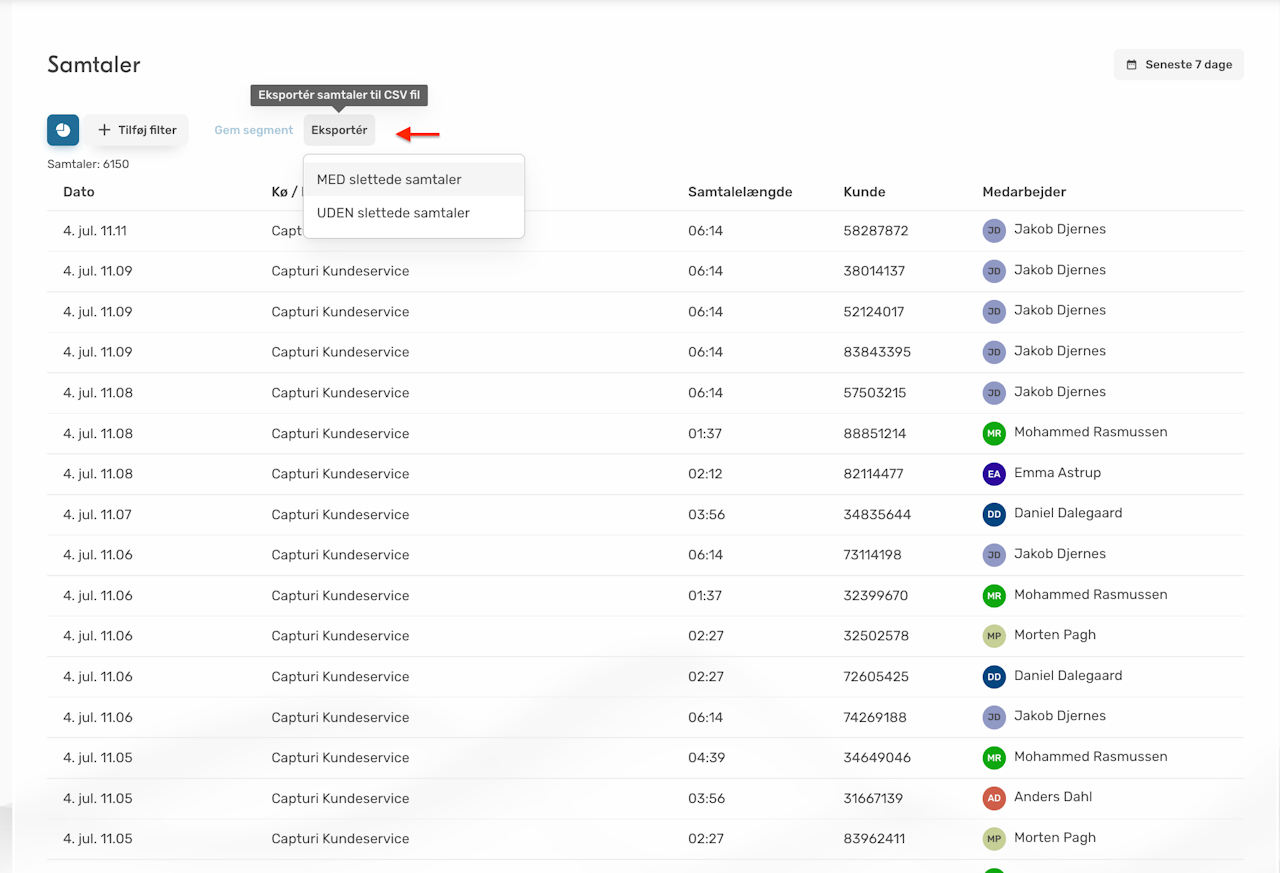The width and height of the screenshot is (1280, 873).
Task: Click Anders Dahl's red AD avatar
Action: click(993, 798)
